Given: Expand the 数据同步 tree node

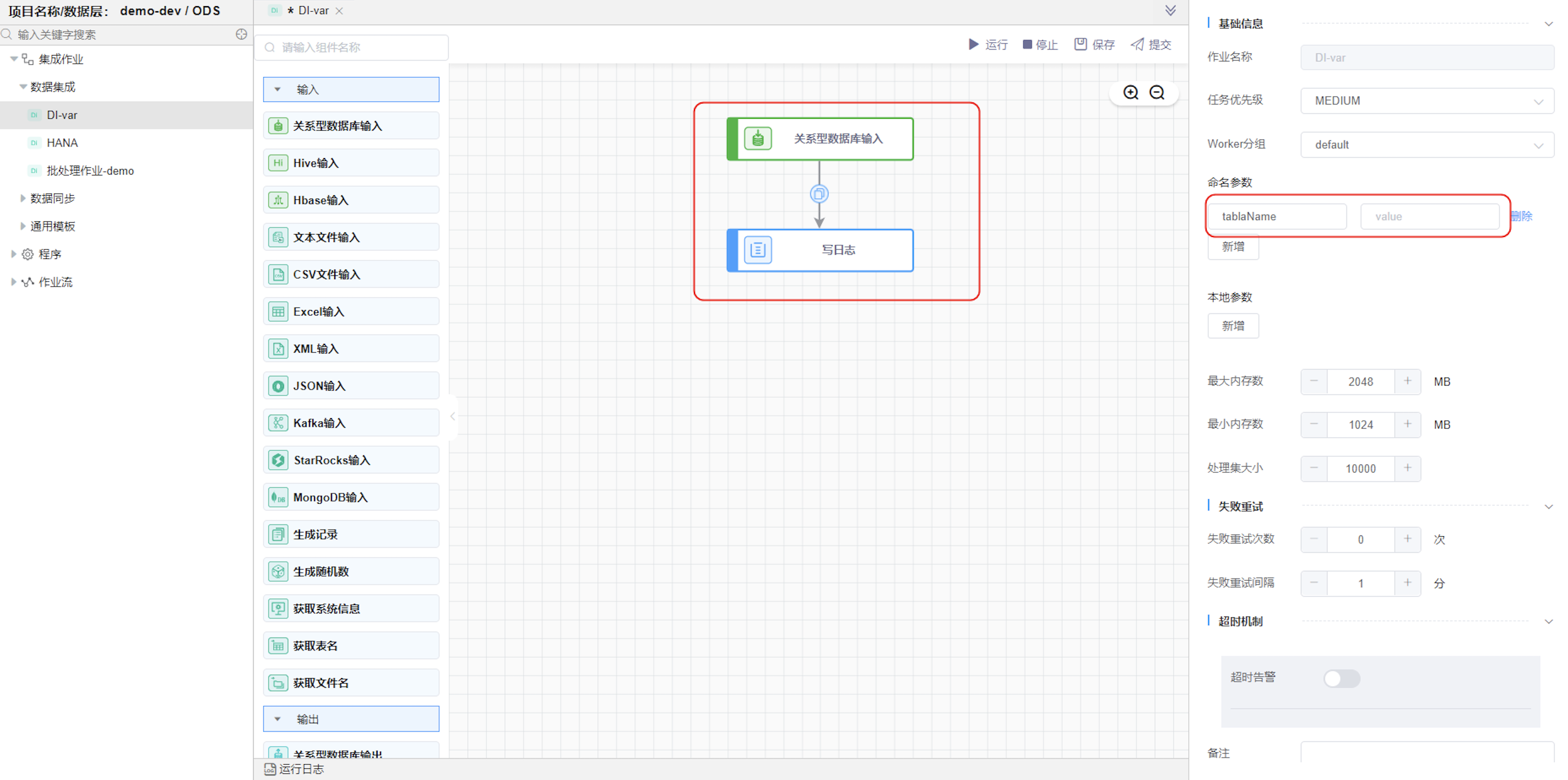Looking at the screenshot, I should click(23, 198).
